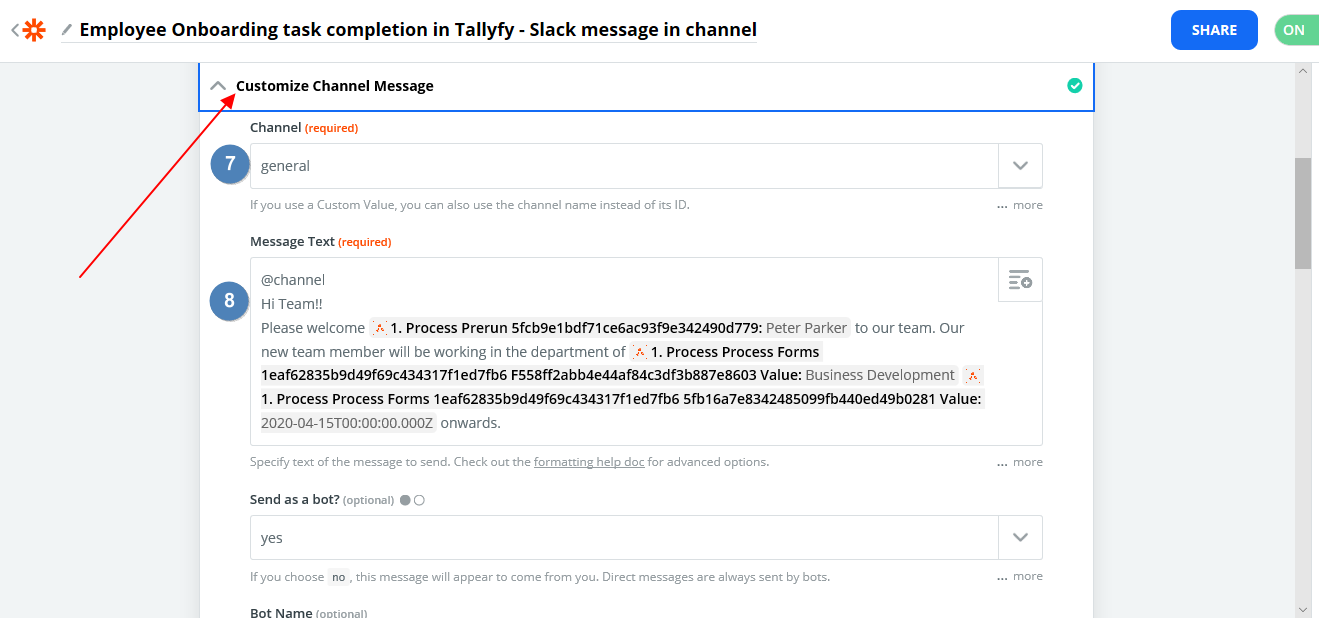Click the Tallyfy icon before Process Prerun variable

[380, 327]
